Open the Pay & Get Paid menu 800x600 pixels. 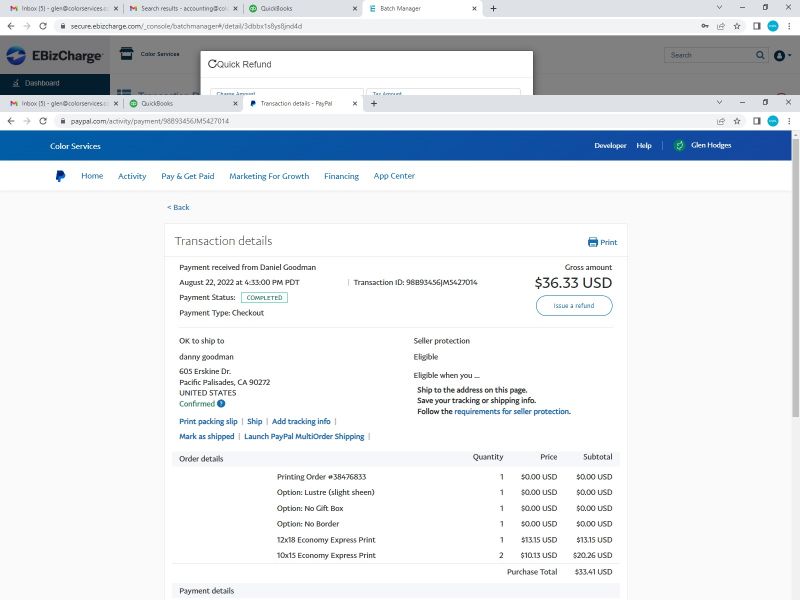[186, 175]
